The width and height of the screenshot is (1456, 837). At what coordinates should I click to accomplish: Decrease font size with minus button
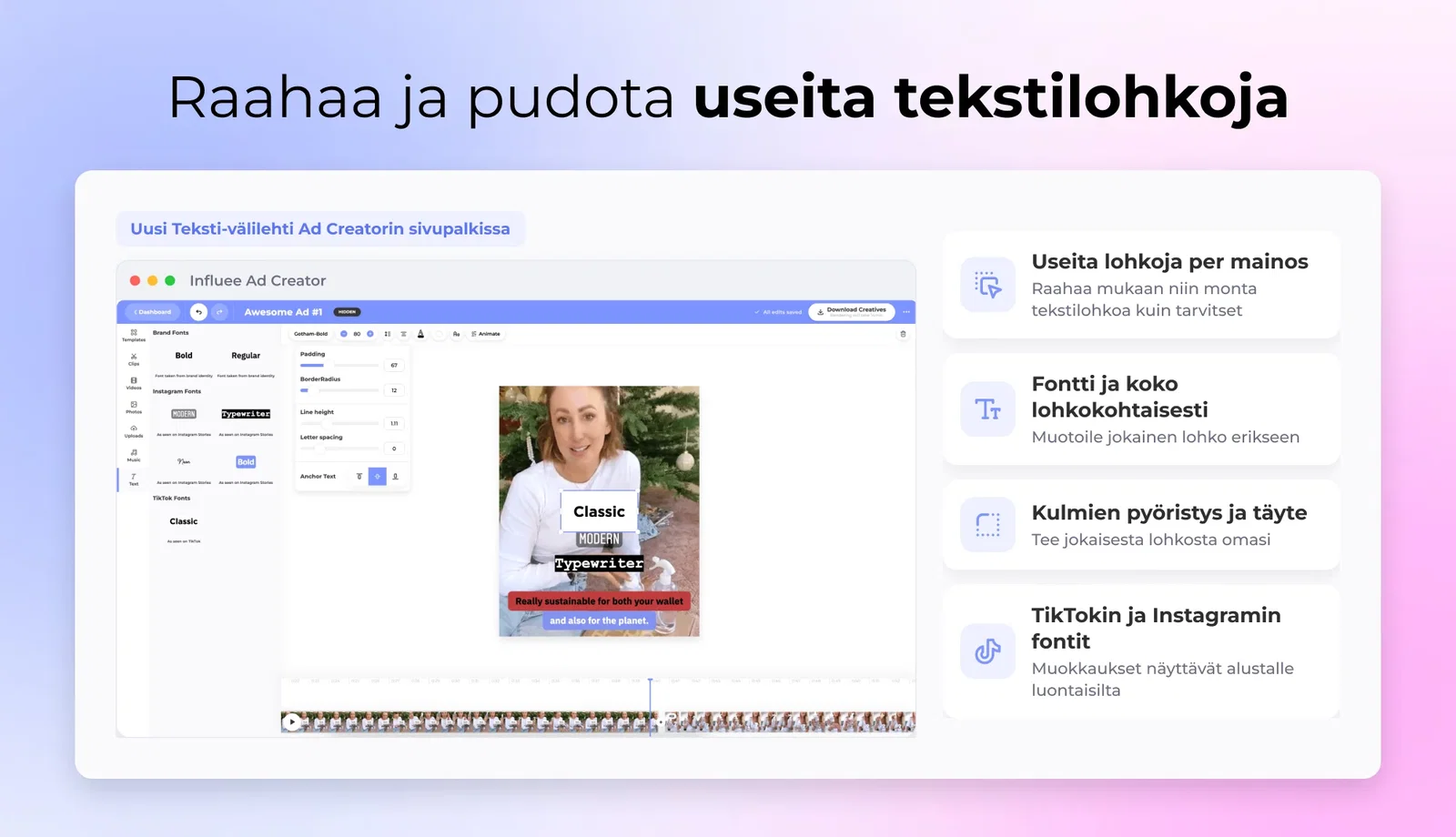pos(344,334)
